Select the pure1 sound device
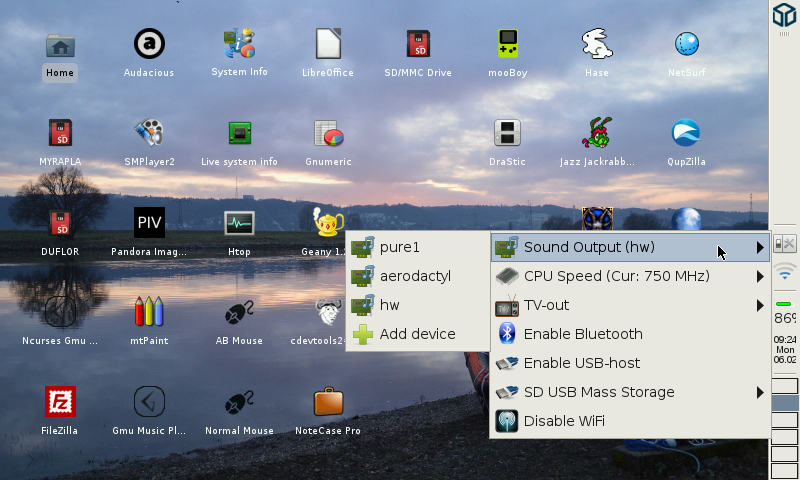 tap(399, 247)
